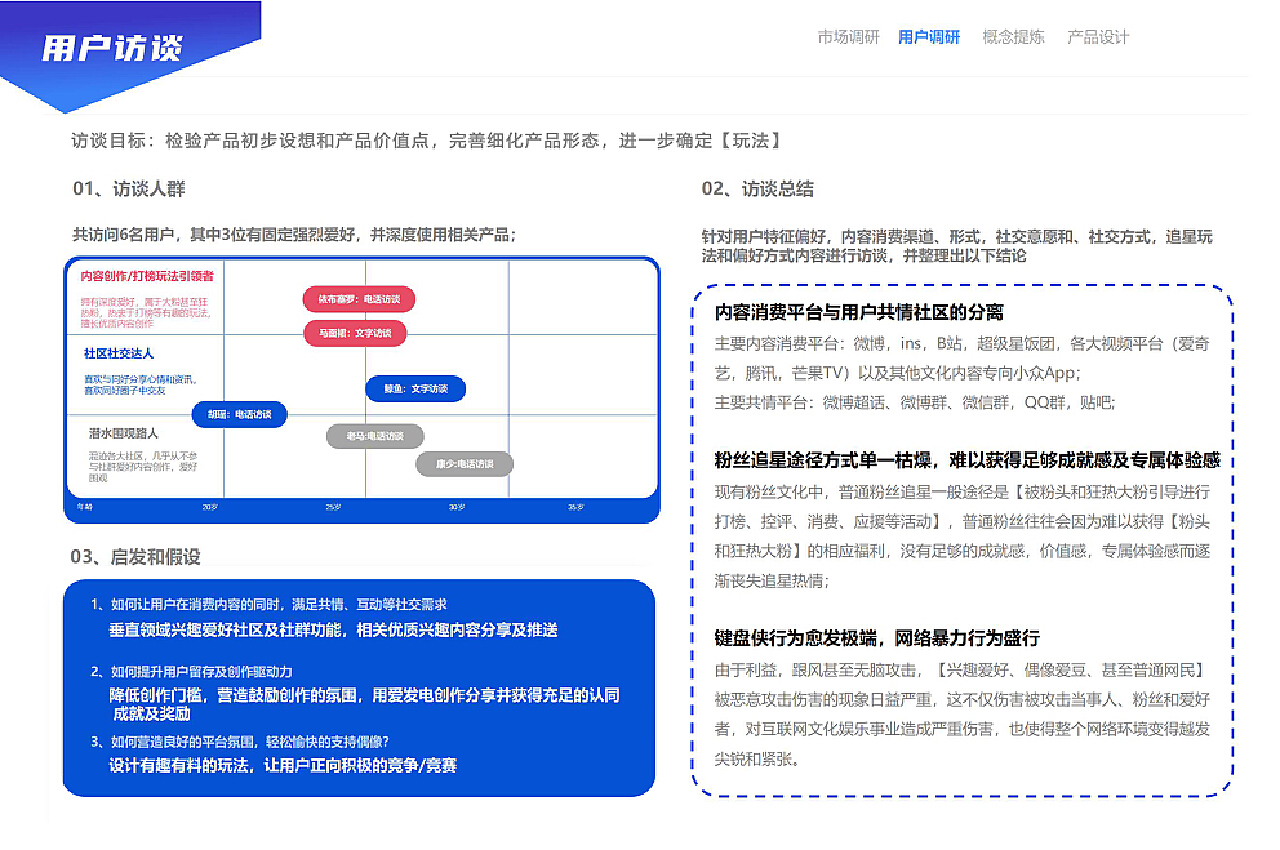The height and width of the screenshot is (850, 1280).
Task: Click question 2 如何提升用户留存及创作驱动力
Action: [x=191, y=672]
